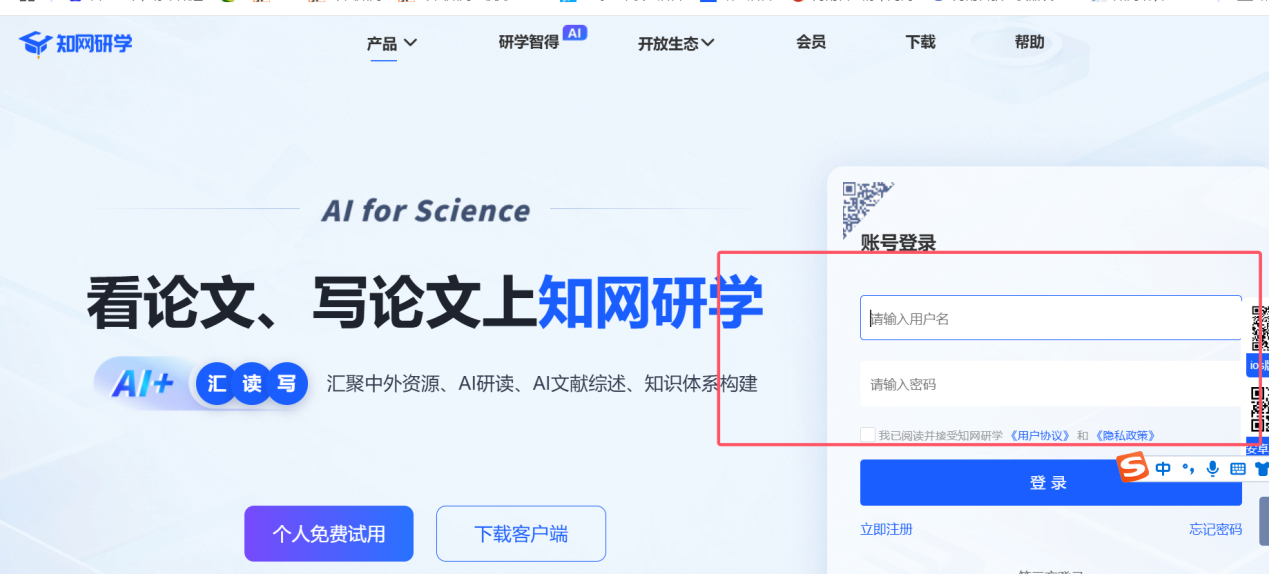
Task: Go to the 下载 page
Action: (x=920, y=42)
